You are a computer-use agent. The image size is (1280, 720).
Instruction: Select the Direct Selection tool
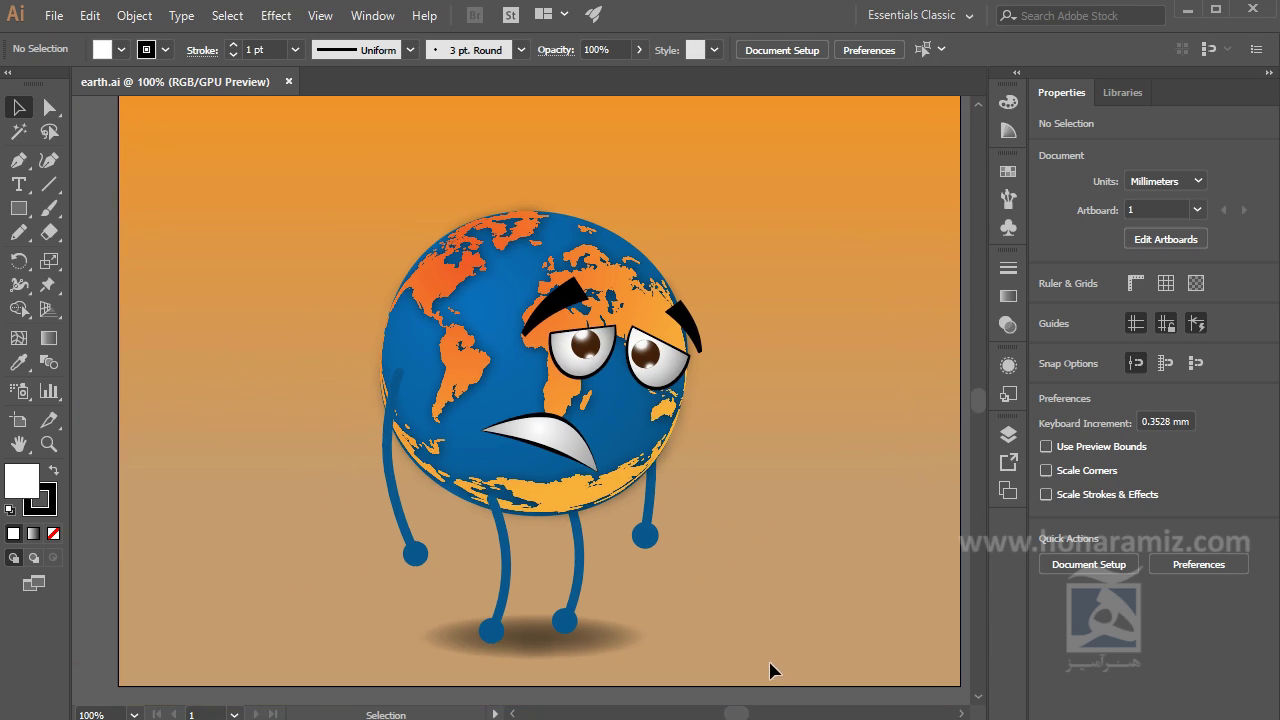pos(49,107)
